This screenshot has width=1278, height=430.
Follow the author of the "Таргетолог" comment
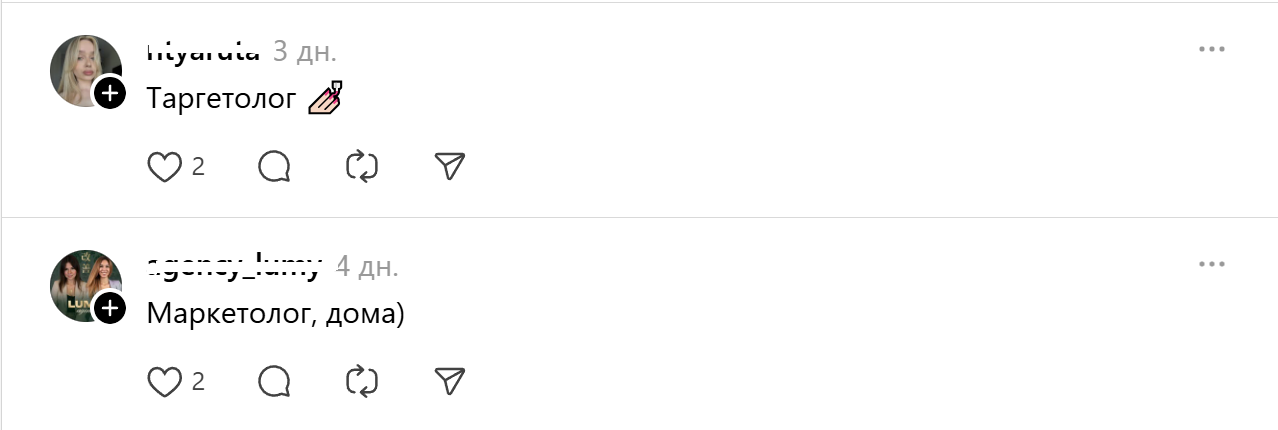coord(110,94)
